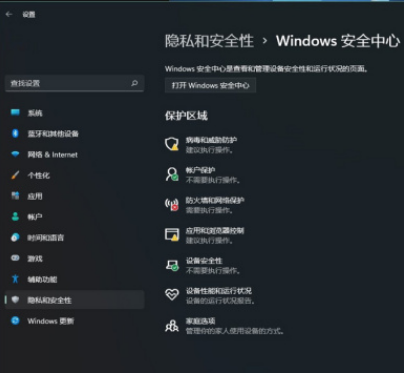The image size is (404, 373).
Task: Focus the 查找设置 search box
Action: [x=75, y=83]
